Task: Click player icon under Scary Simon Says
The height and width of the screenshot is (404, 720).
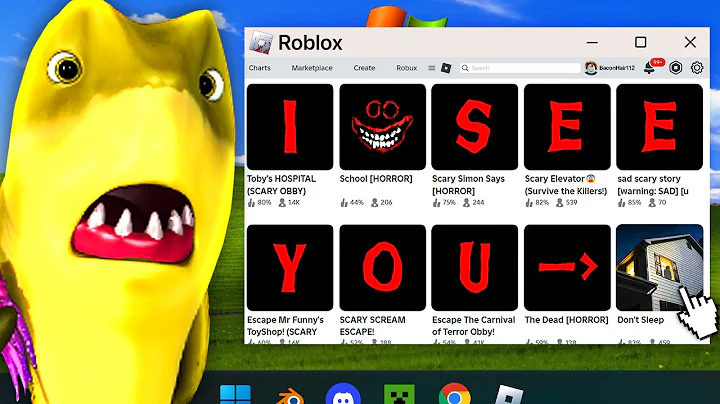Action: 467,202
